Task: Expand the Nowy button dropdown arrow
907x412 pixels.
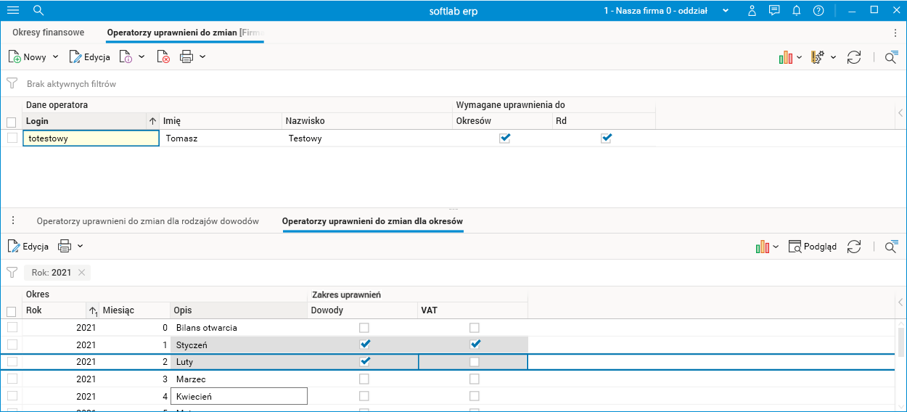Action: coord(55,57)
